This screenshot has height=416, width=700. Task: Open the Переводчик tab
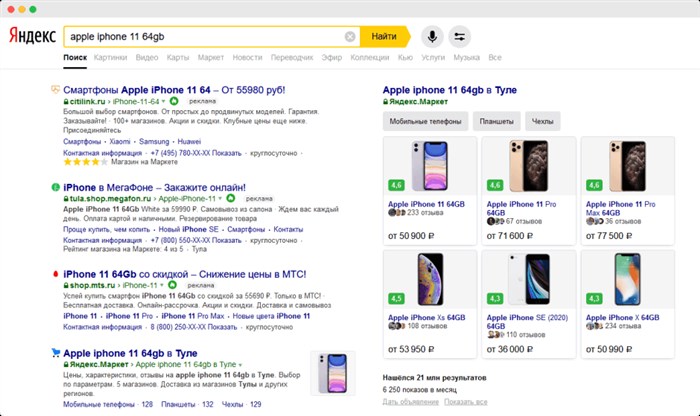(292, 58)
